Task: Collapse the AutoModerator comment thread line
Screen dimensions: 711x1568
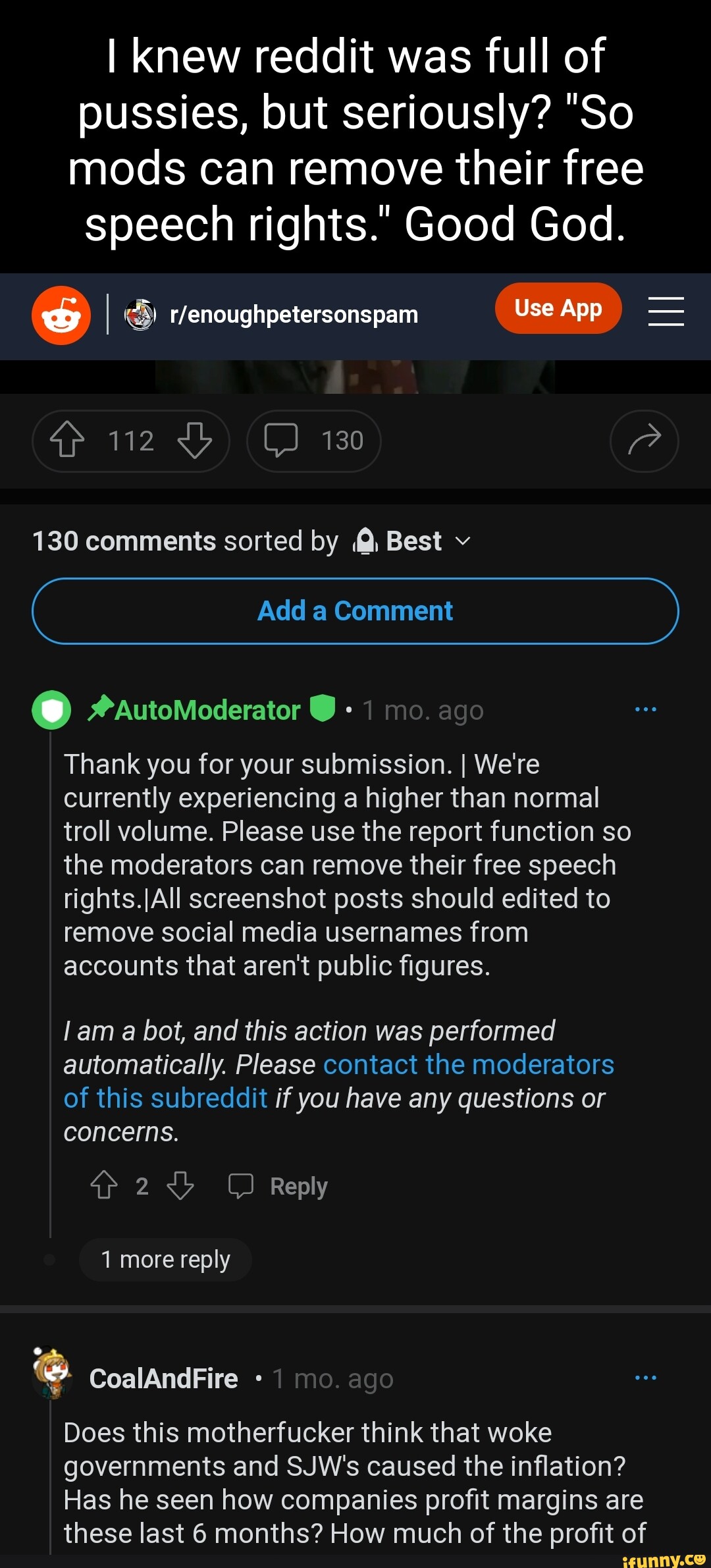Action: pyautogui.click(x=50, y=988)
